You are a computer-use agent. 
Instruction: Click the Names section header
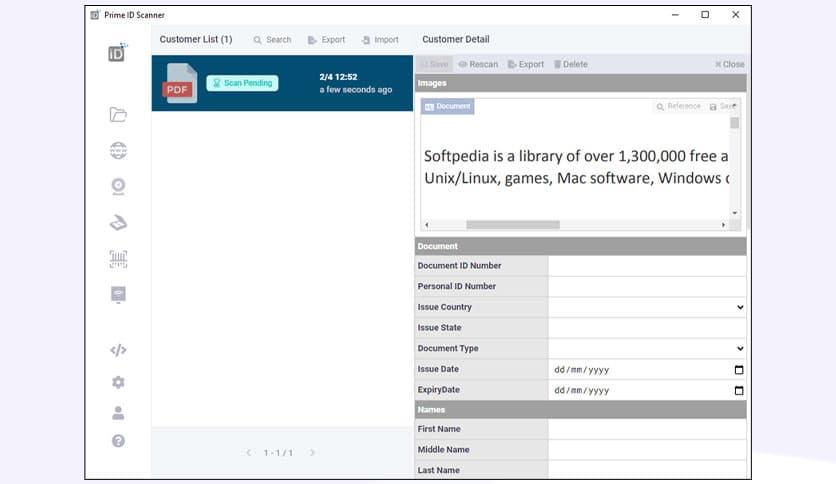(581, 409)
